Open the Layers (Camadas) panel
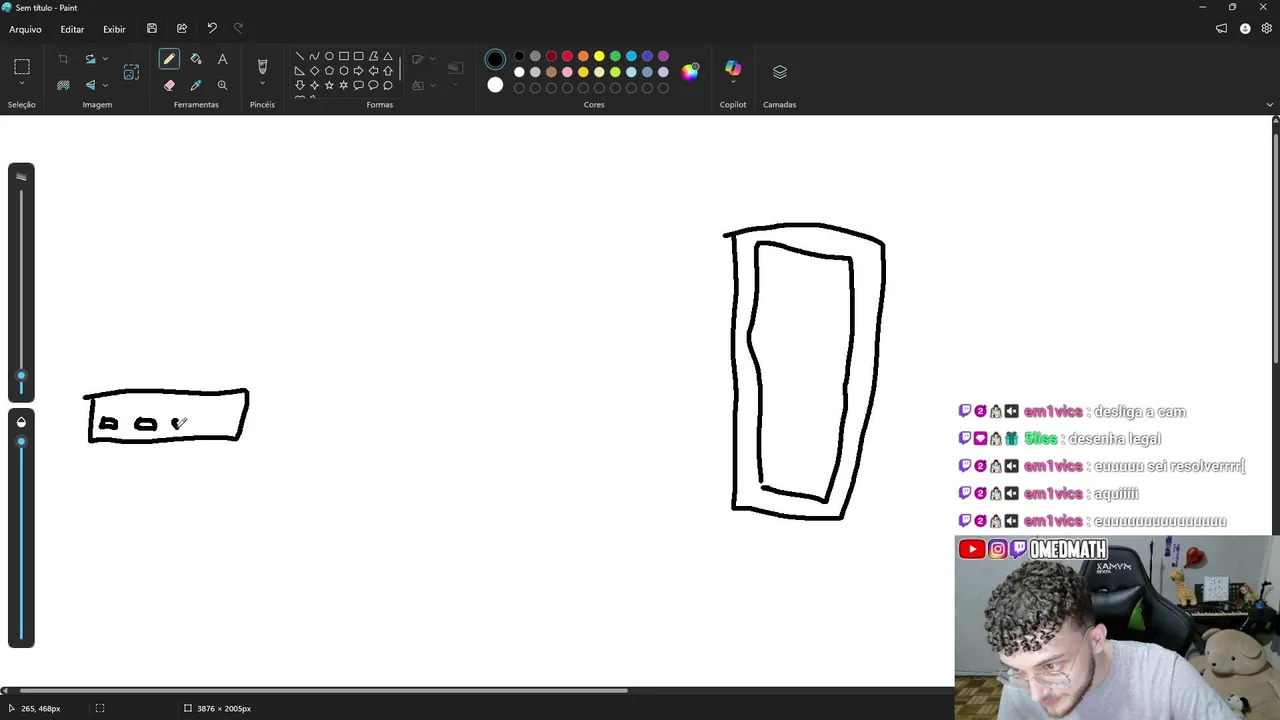 click(x=780, y=72)
